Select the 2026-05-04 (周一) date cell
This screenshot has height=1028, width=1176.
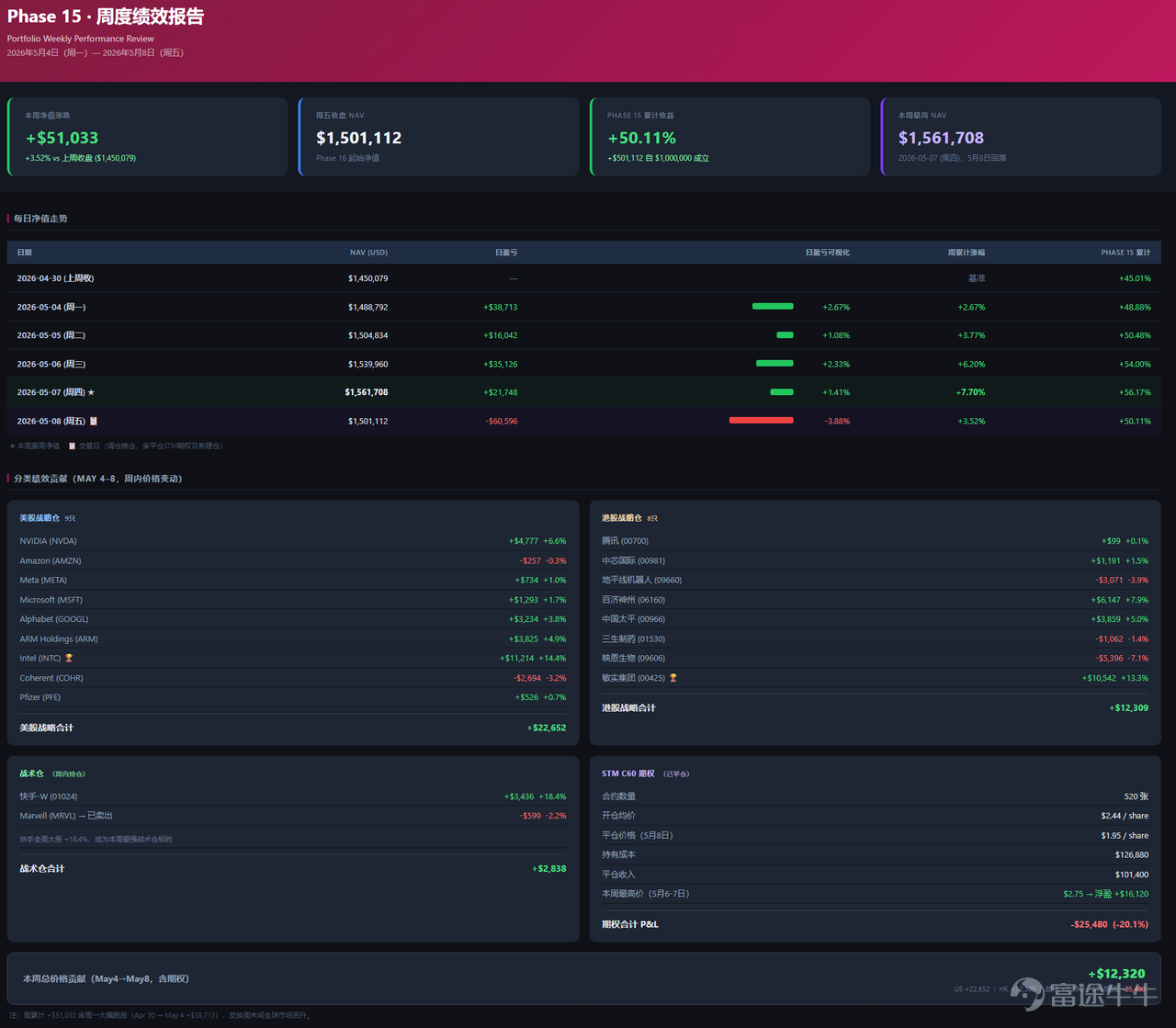click(51, 307)
